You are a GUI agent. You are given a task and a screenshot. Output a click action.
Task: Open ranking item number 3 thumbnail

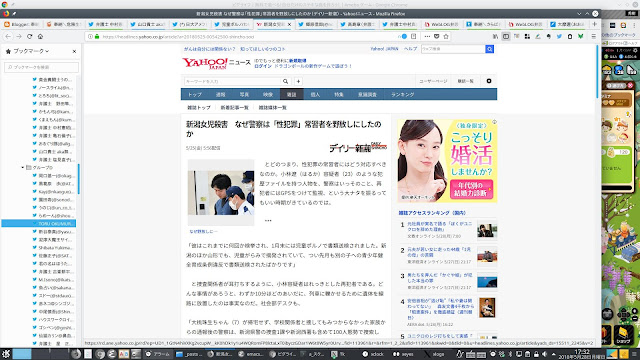pos(487,282)
